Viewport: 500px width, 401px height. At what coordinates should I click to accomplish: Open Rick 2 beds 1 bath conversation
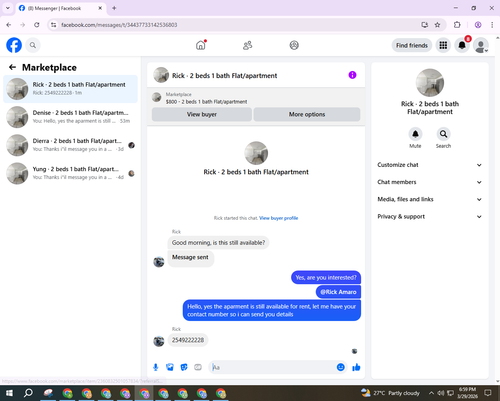coord(70,89)
